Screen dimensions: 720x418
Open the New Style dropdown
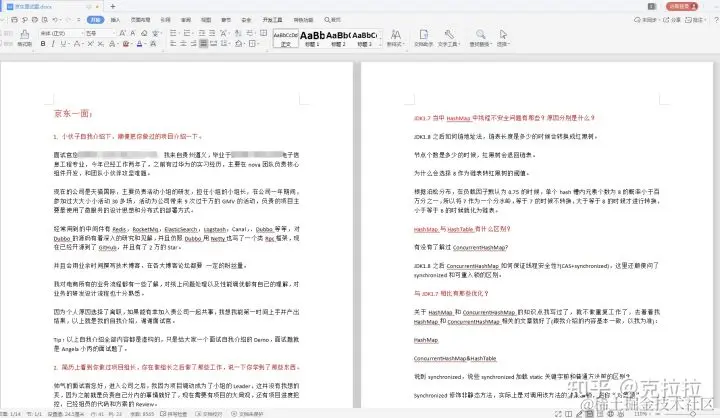pos(395,38)
